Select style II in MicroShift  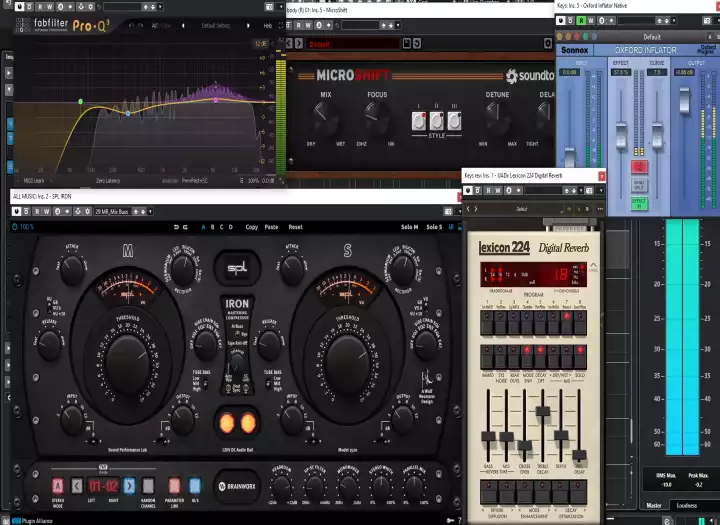(x=436, y=121)
